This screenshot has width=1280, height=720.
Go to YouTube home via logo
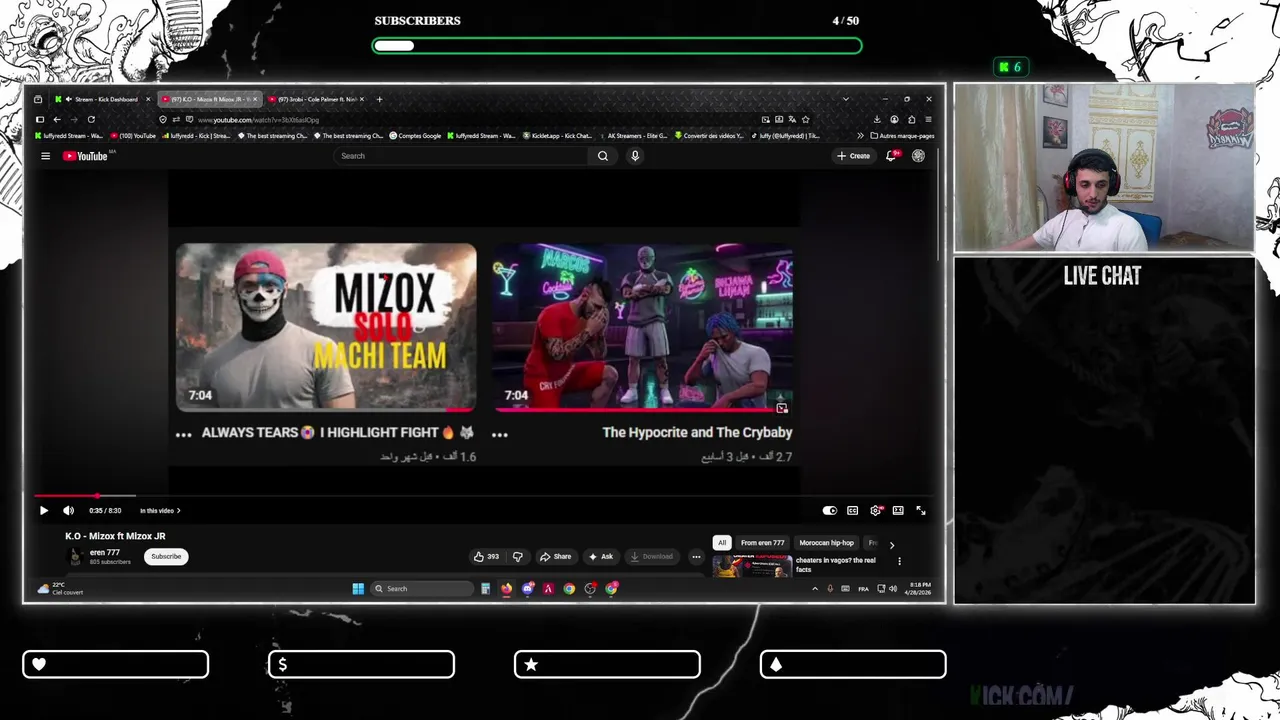coord(85,156)
